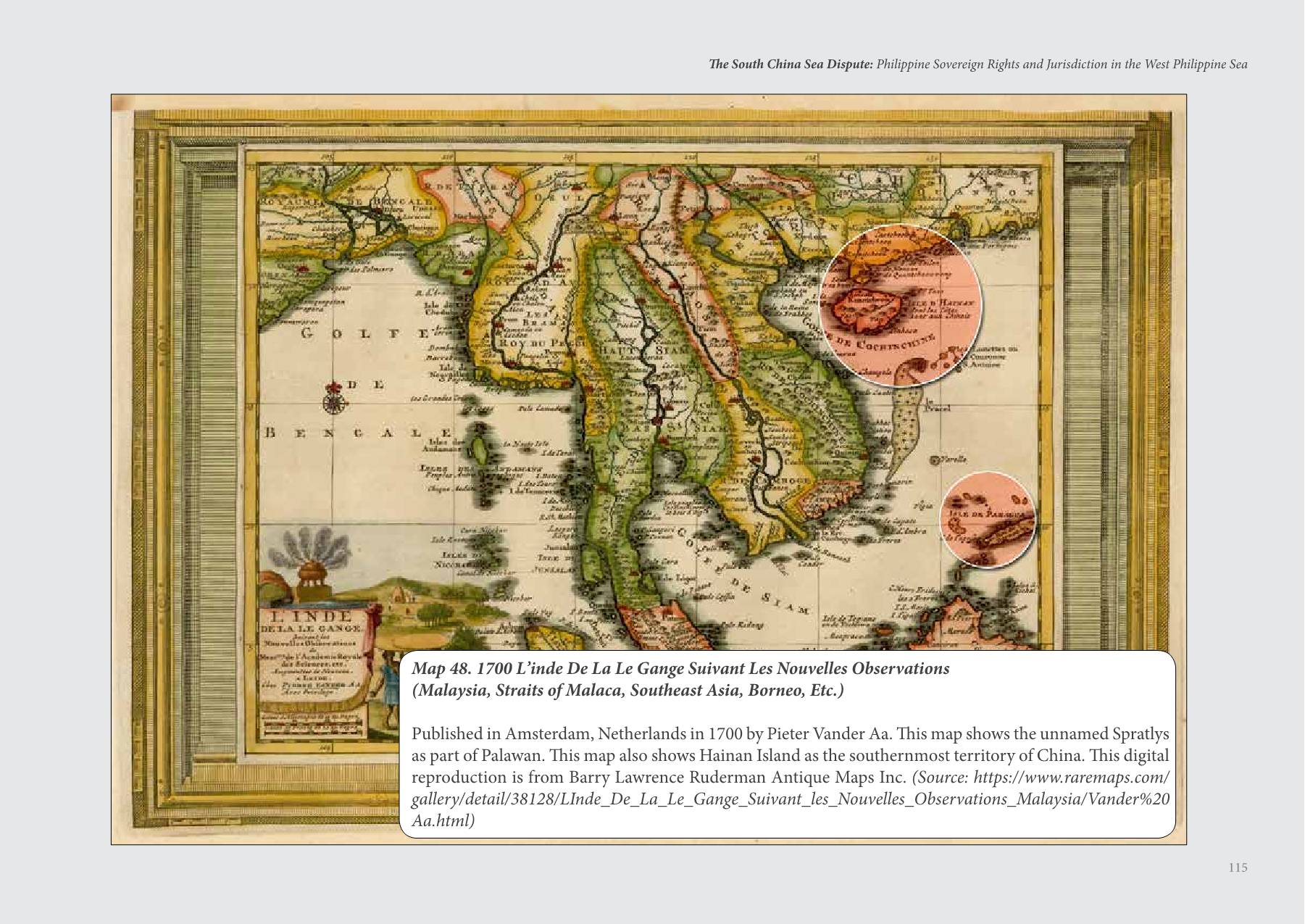Open the raremaps.com source URL
The image size is (1305, 924).
point(791,799)
